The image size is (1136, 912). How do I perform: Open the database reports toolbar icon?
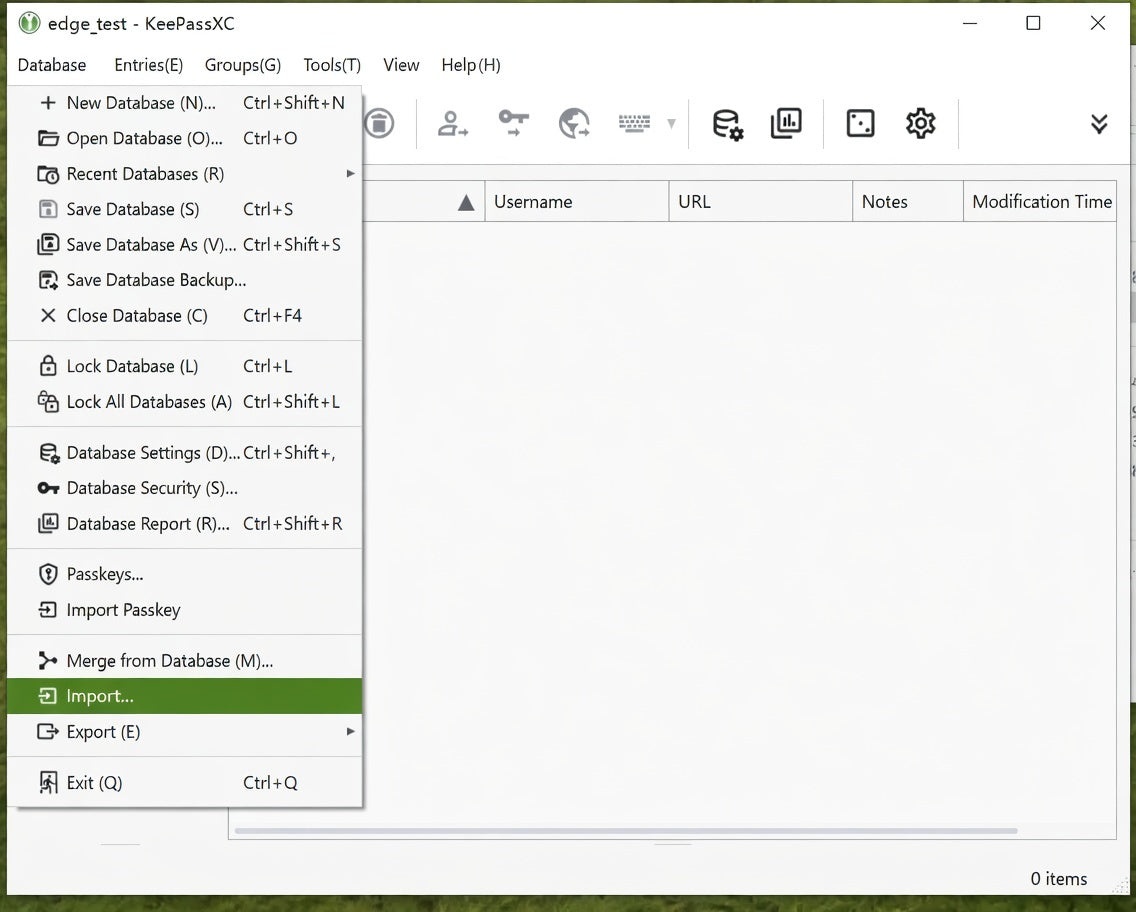[786, 123]
